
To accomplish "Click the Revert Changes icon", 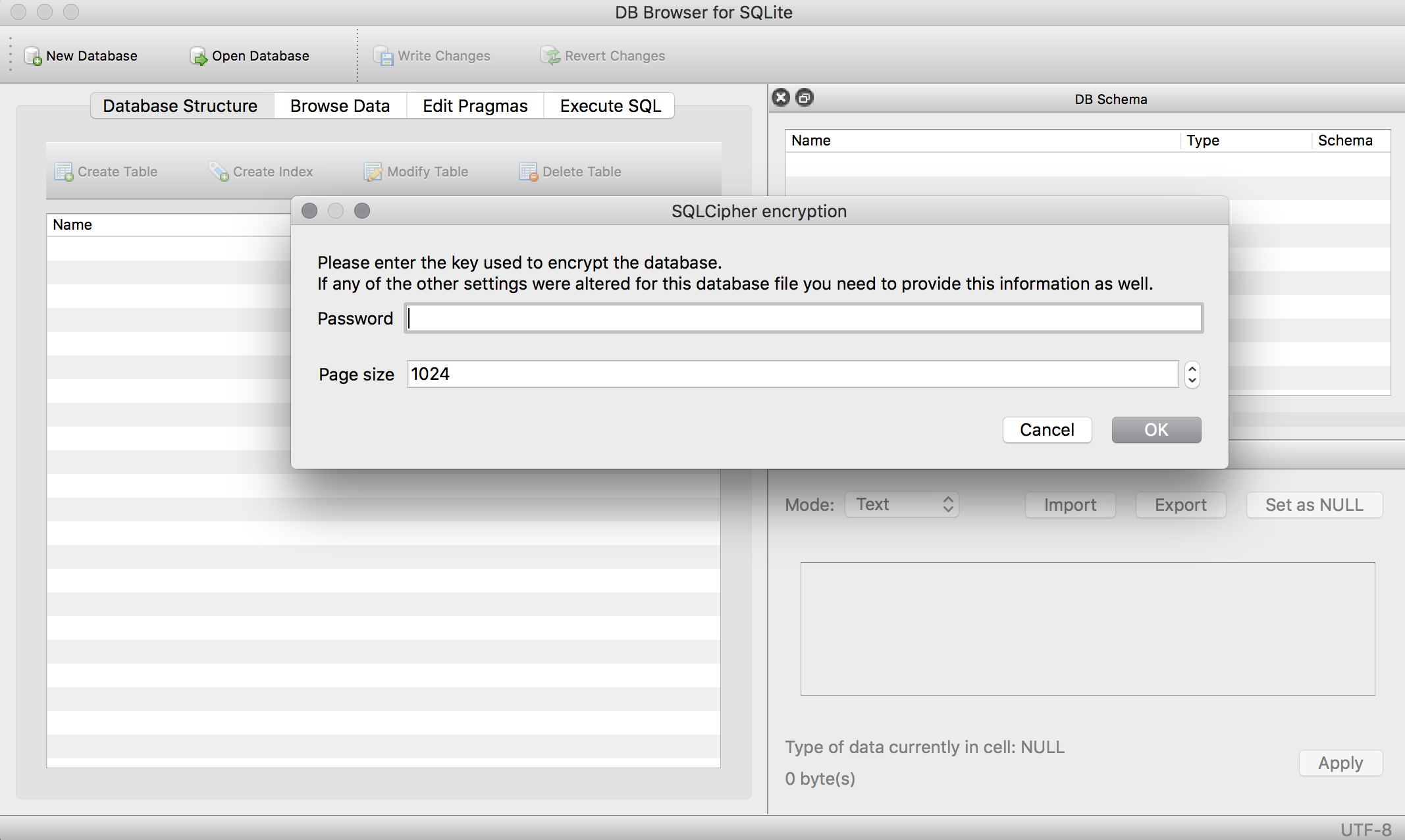I will pyautogui.click(x=550, y=57).
